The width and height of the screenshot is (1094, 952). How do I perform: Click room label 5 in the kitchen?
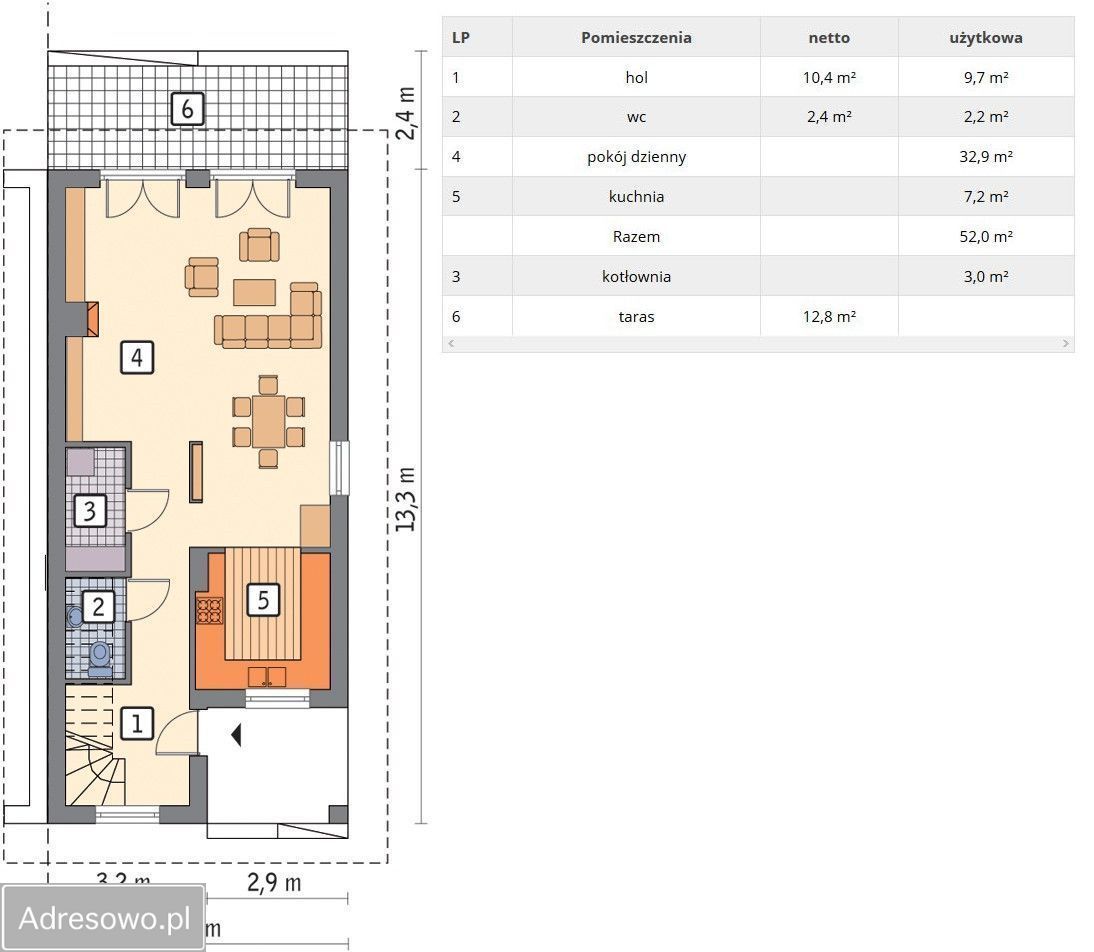tap(263, 600)
